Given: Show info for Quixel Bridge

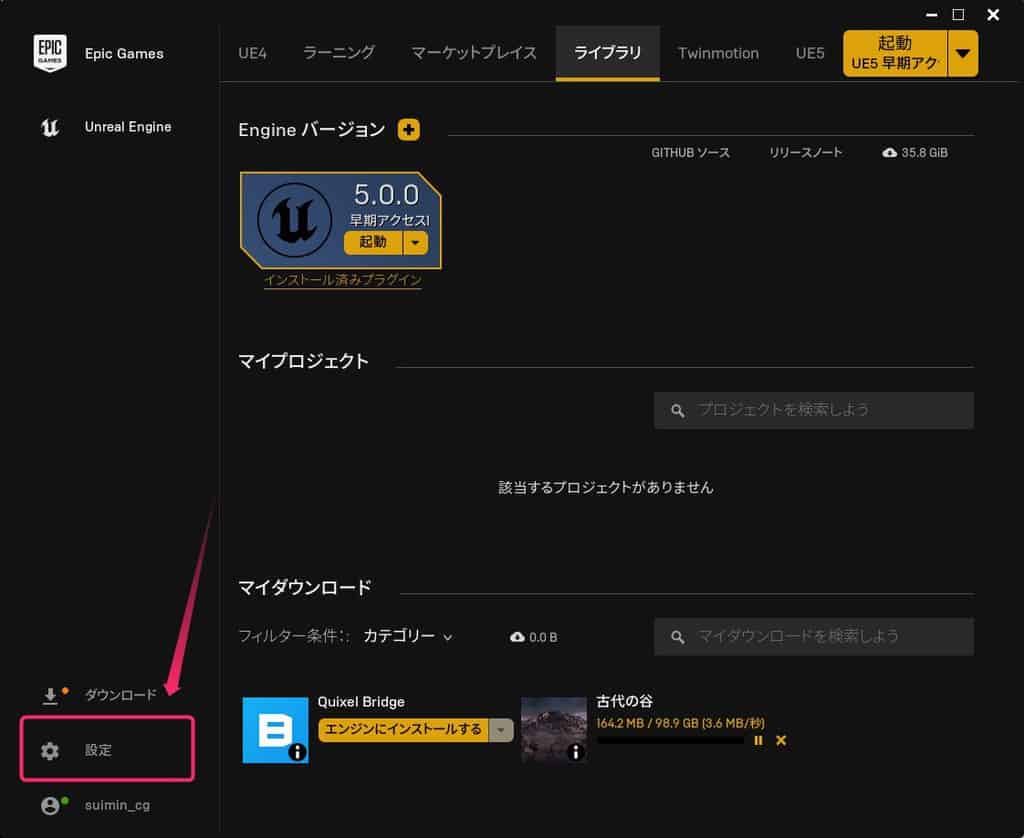Looking at the screenshot, I should point(297,752).
